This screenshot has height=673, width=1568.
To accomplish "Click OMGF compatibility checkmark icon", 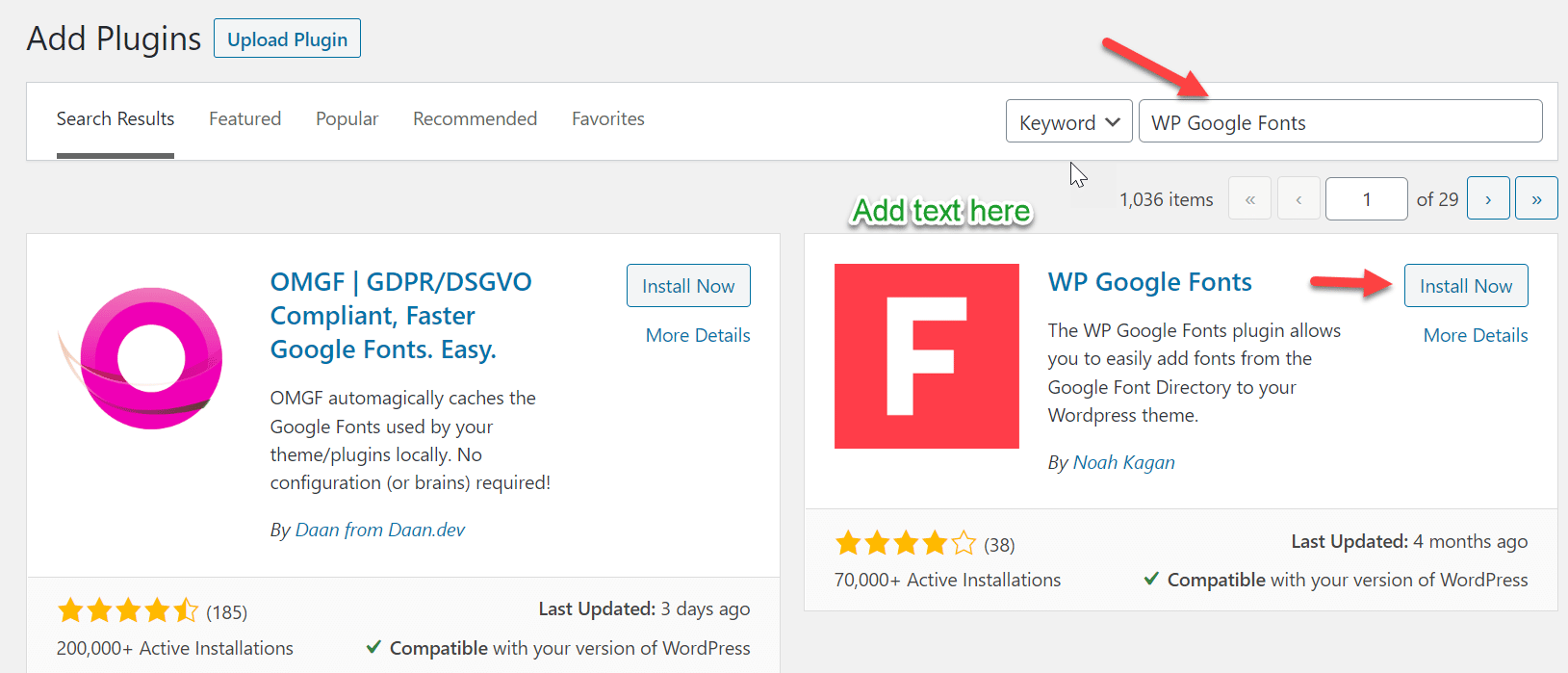I will [x=373, y=647].
